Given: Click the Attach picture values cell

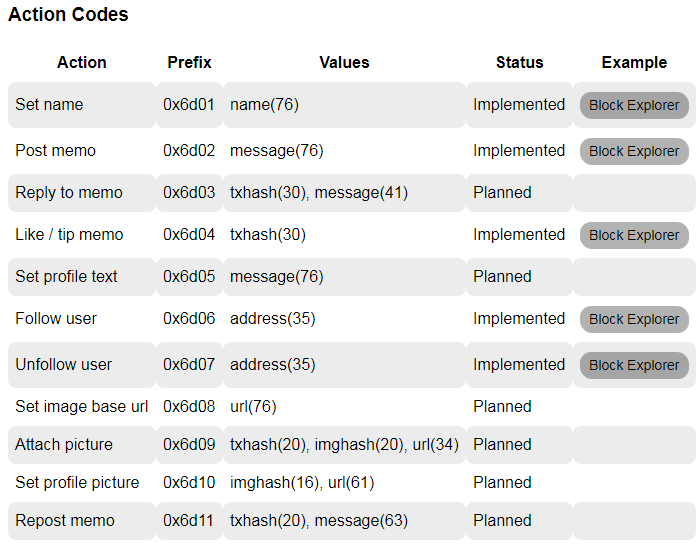Looking at the screenshot, I should point(344,444).
